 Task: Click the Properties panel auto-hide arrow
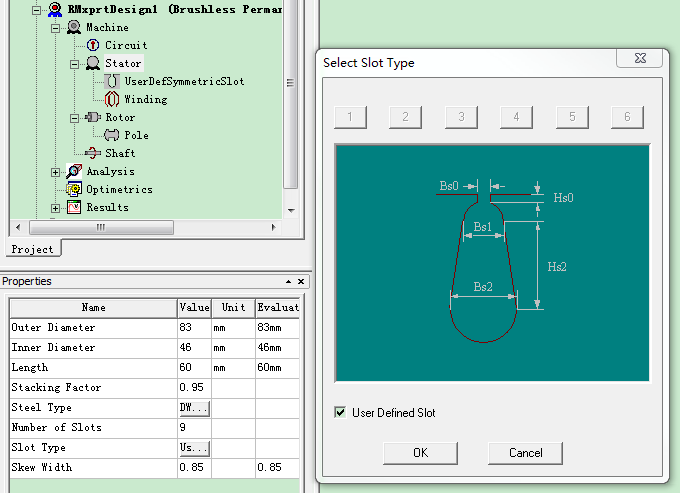pyautogui.click(x=288, y=281)
